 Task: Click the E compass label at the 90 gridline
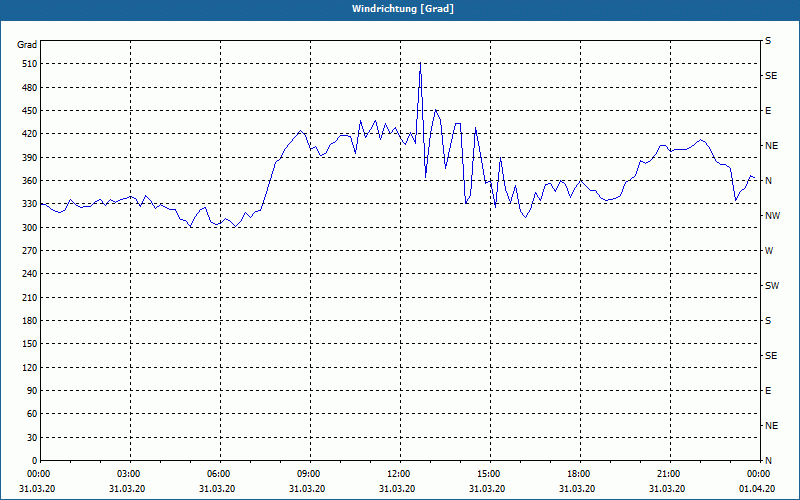[768, 391]
